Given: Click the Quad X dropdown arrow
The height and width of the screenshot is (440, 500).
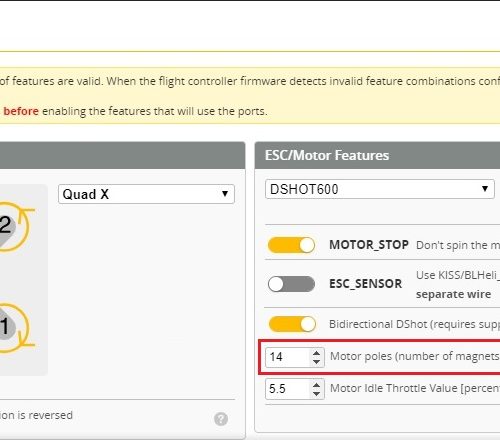Looking at the screenshot, I should click(225, 194).
